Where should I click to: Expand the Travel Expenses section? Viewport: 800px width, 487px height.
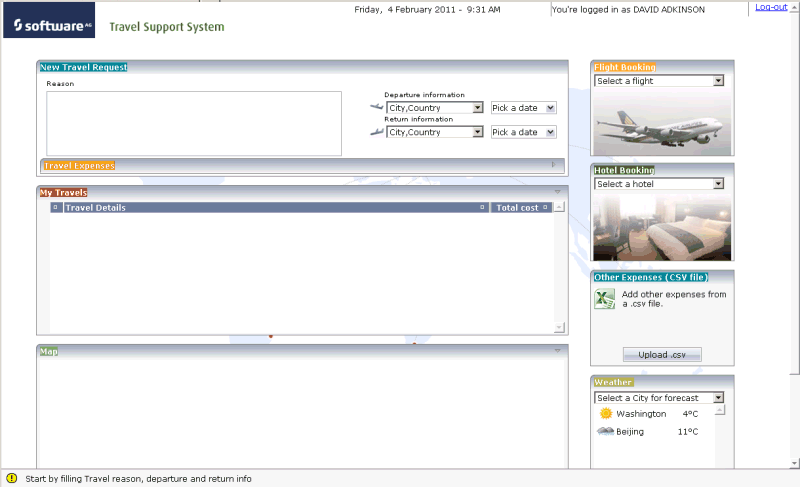[553, 165]
